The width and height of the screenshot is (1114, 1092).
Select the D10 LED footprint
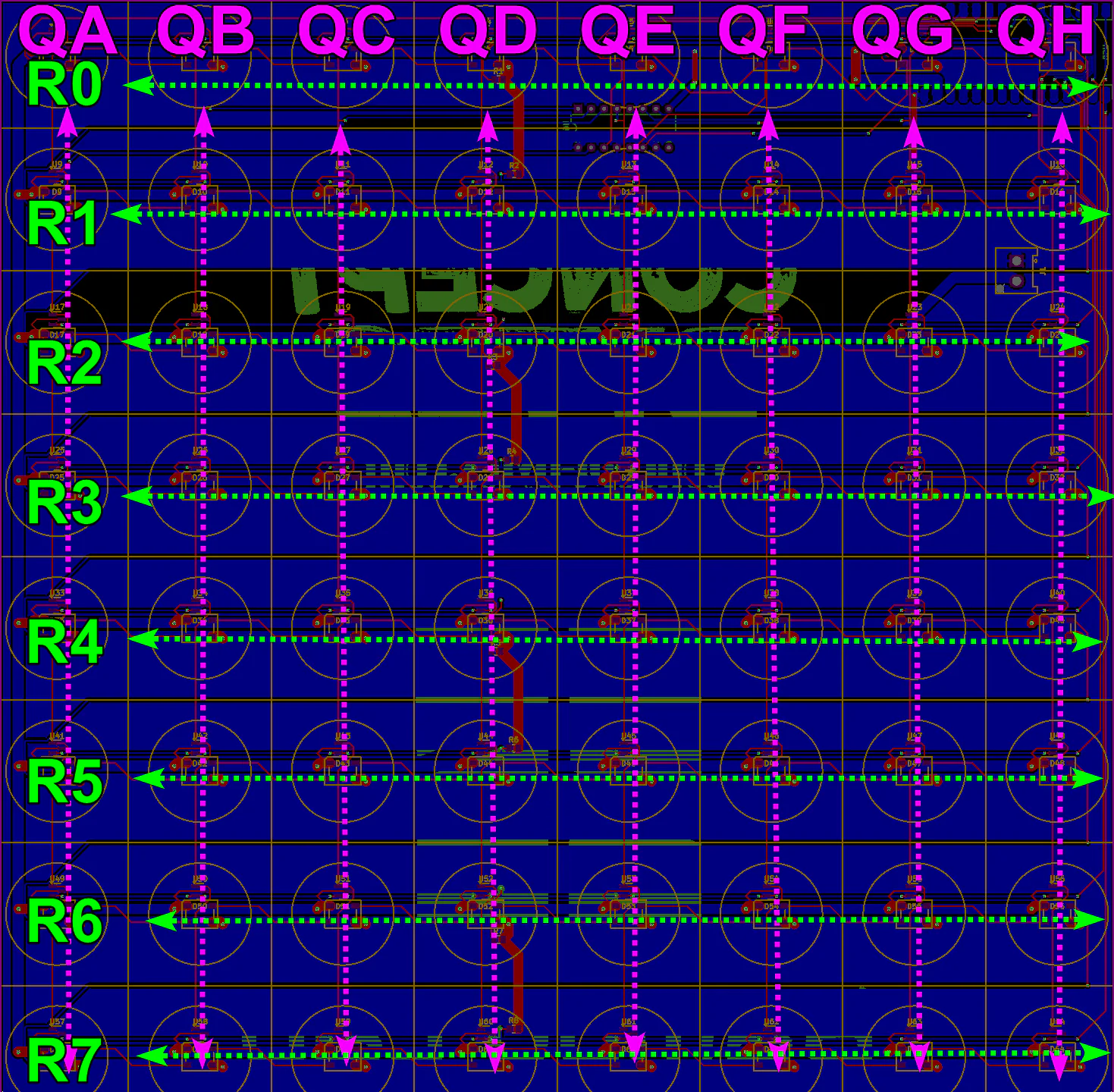tap(199, 199)
